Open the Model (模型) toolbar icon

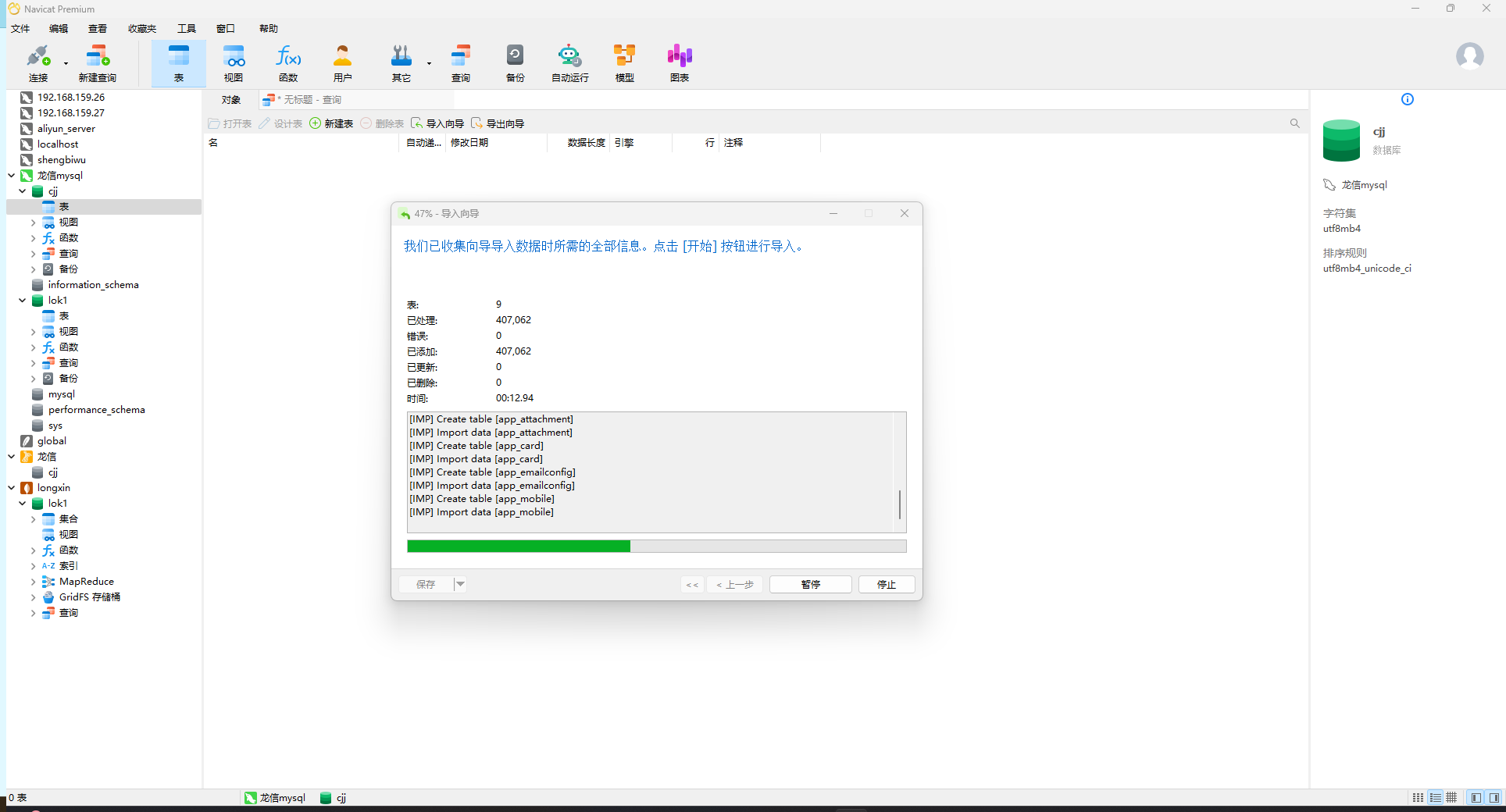click(x=625, y=63)
